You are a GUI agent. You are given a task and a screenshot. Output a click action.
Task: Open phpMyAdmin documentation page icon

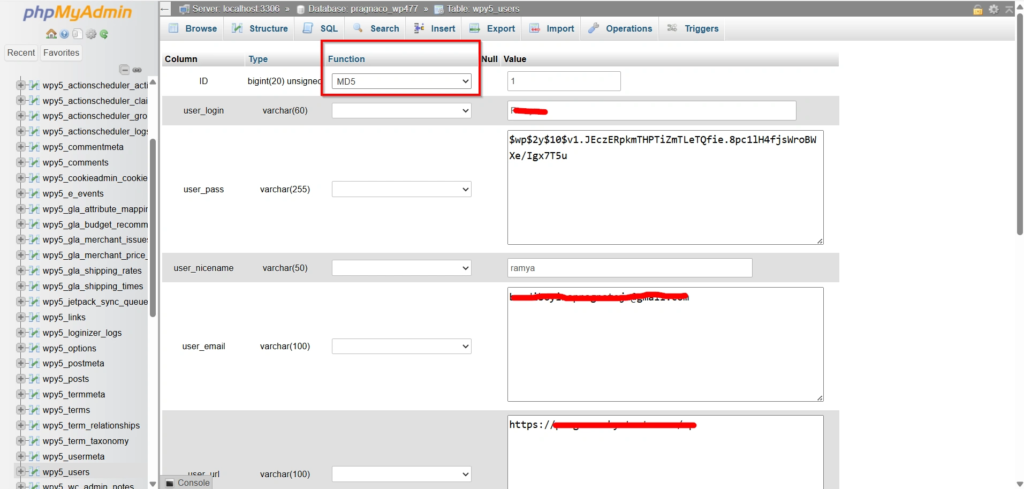[78, 34]
